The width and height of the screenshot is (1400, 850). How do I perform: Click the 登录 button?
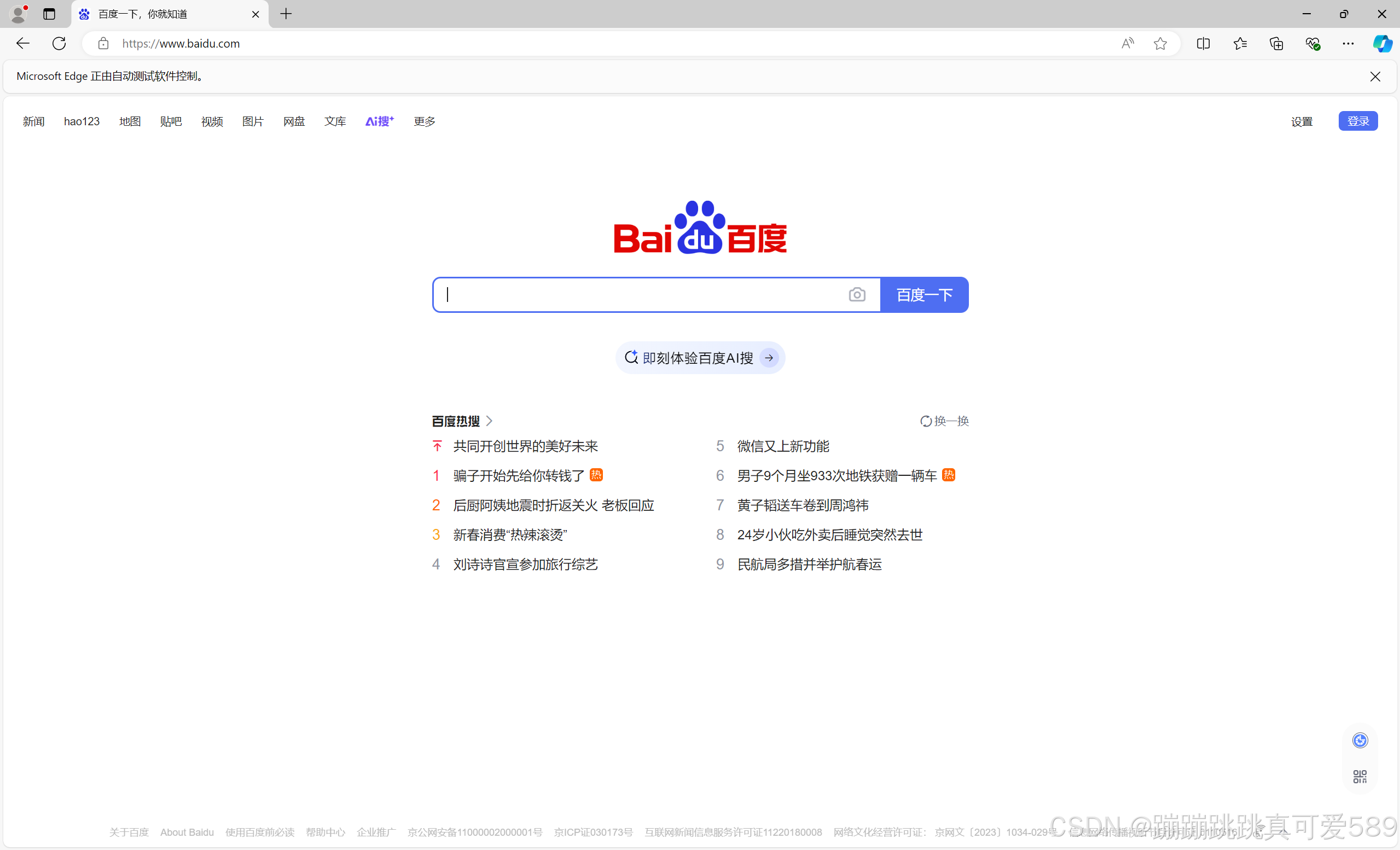tap(1358, 121)
